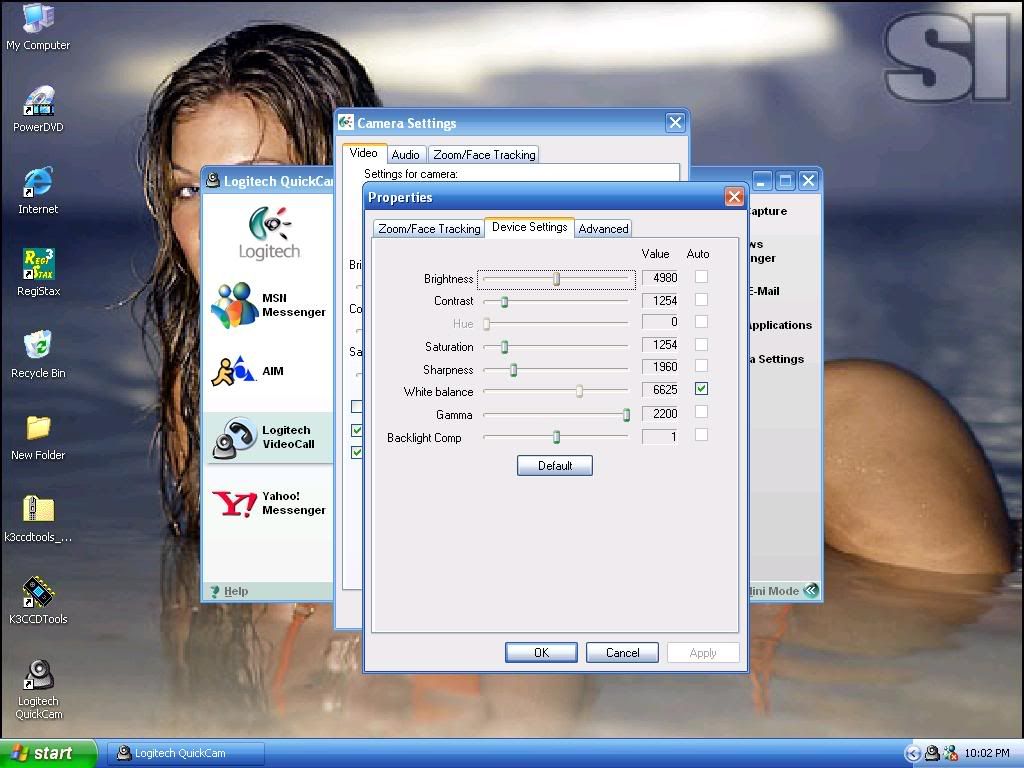Click the Default button
The height and width of the screenshot is (768, 1024).
pyautogui.click(x=554, y=466)
